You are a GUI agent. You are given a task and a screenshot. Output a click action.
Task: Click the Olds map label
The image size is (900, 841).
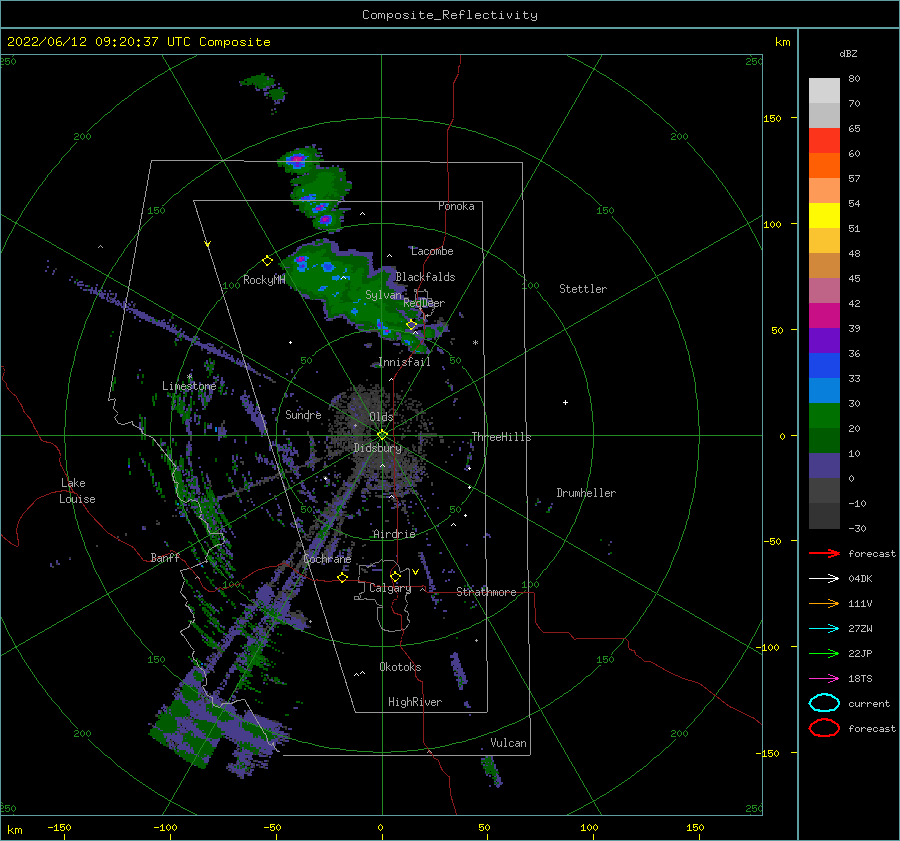tap(381, 417)
